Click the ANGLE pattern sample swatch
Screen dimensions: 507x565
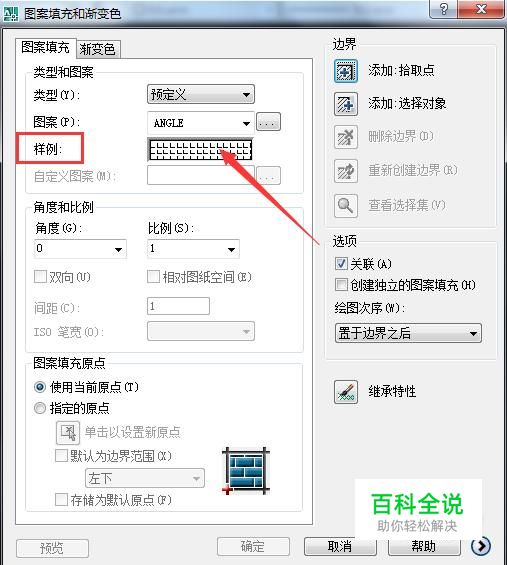coord(200,150)
